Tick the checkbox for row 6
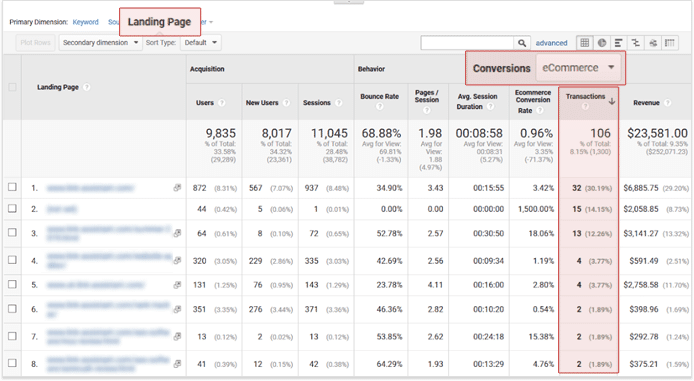Screen dimensions: 694x381 pyautogui.click(x=12, y=308)
